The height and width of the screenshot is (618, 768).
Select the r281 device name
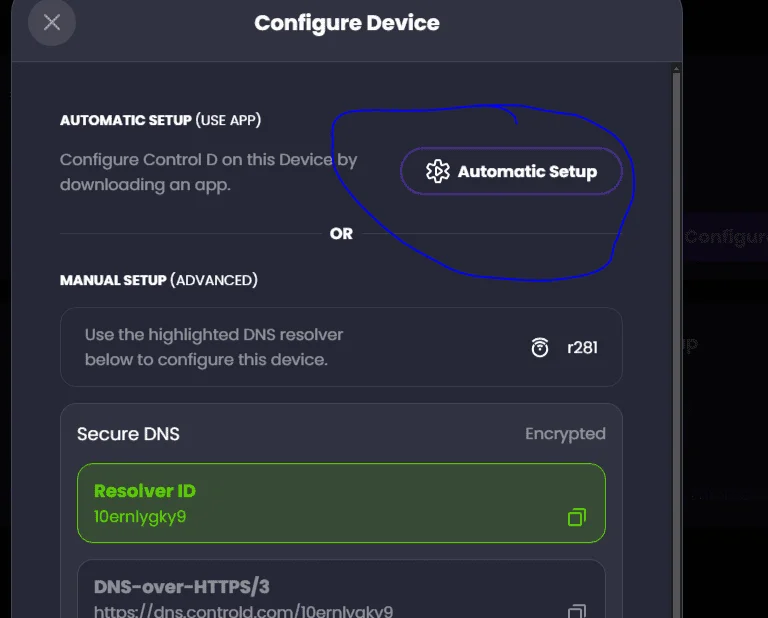(x=582, y=348)
